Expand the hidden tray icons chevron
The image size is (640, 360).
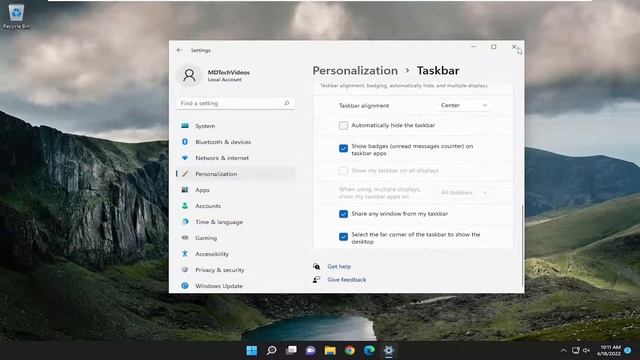click(563, 350)
